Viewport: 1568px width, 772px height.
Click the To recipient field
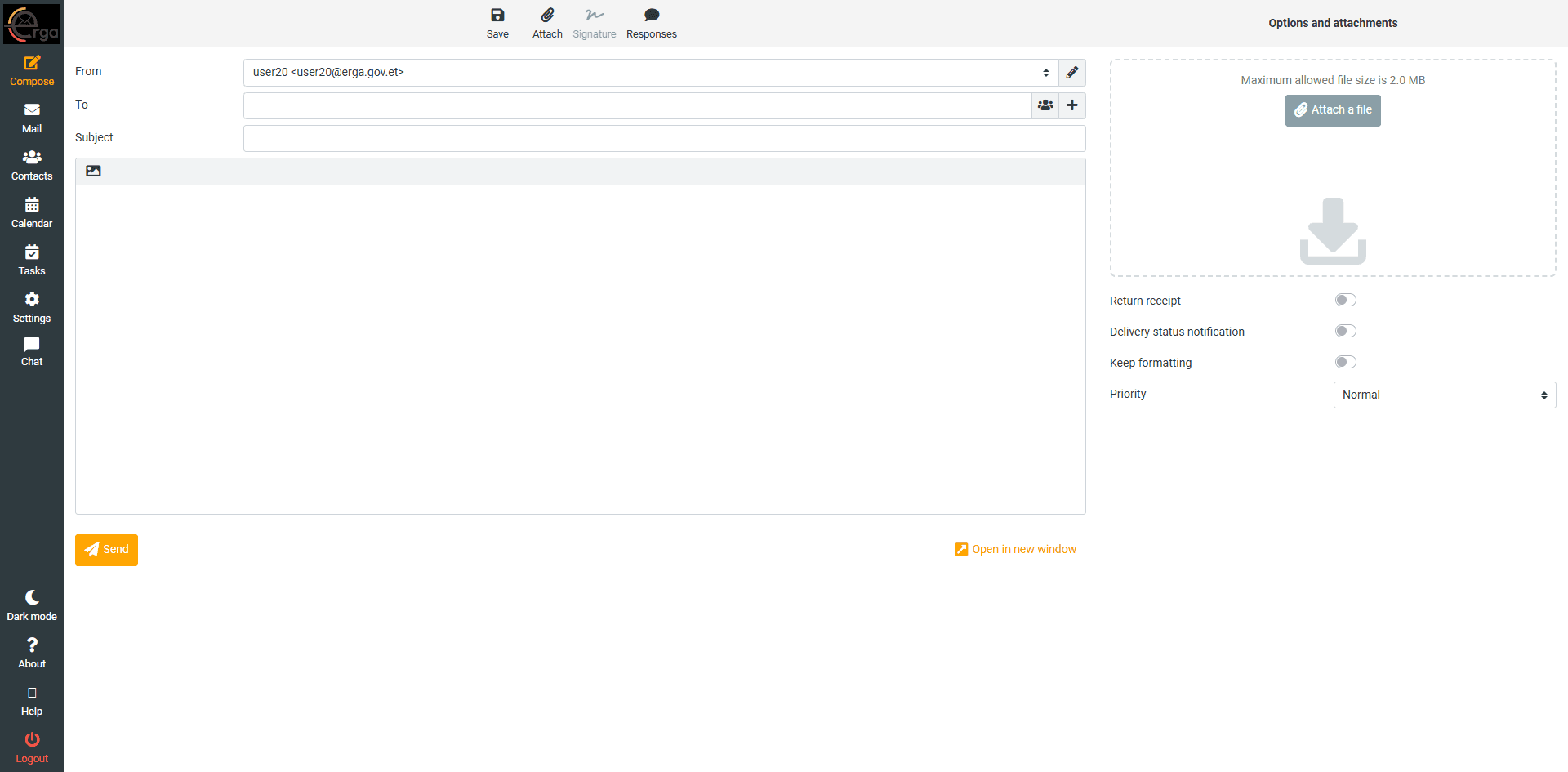637,105
